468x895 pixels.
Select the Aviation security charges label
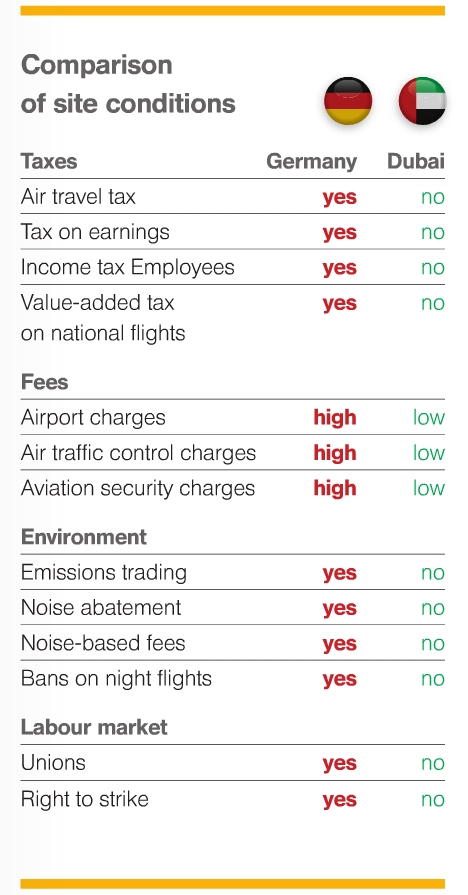138,489
